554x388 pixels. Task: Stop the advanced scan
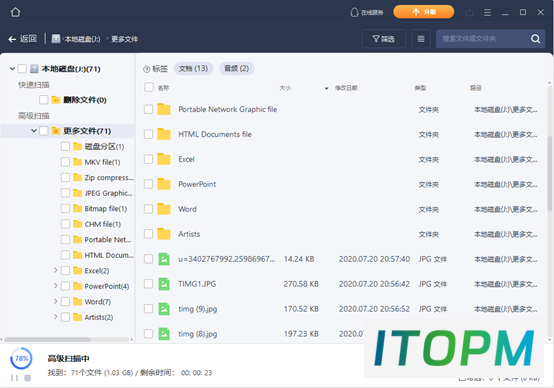[28, 378]
